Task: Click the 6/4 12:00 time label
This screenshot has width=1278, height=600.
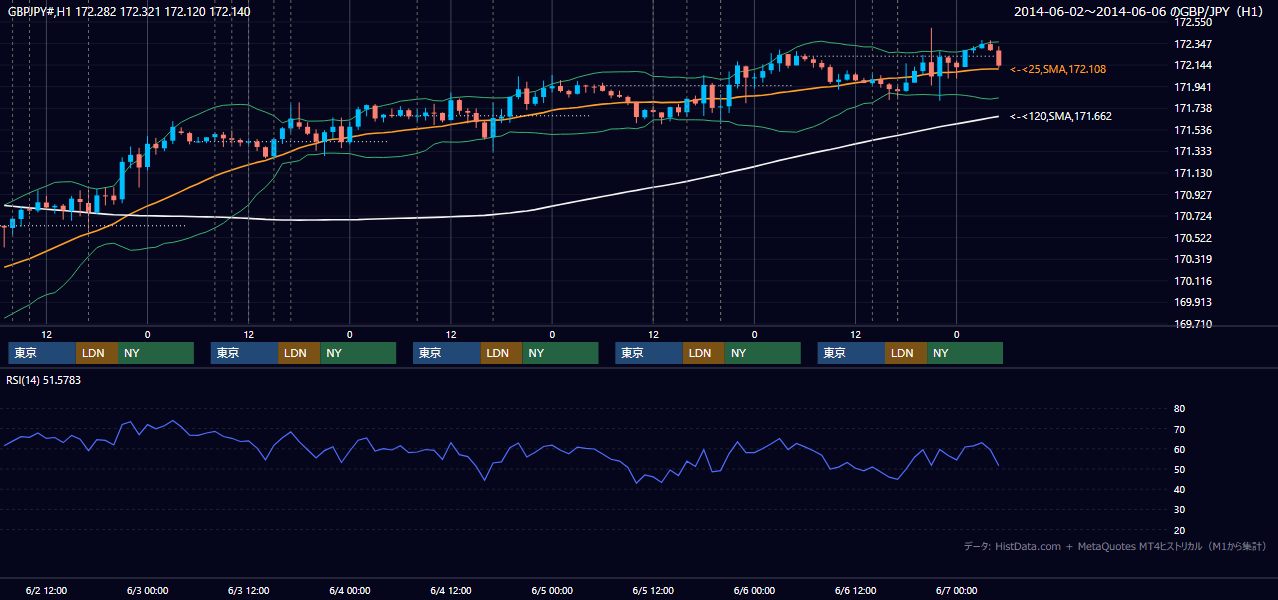Action: pyautogui.click(x=451, y=590)
